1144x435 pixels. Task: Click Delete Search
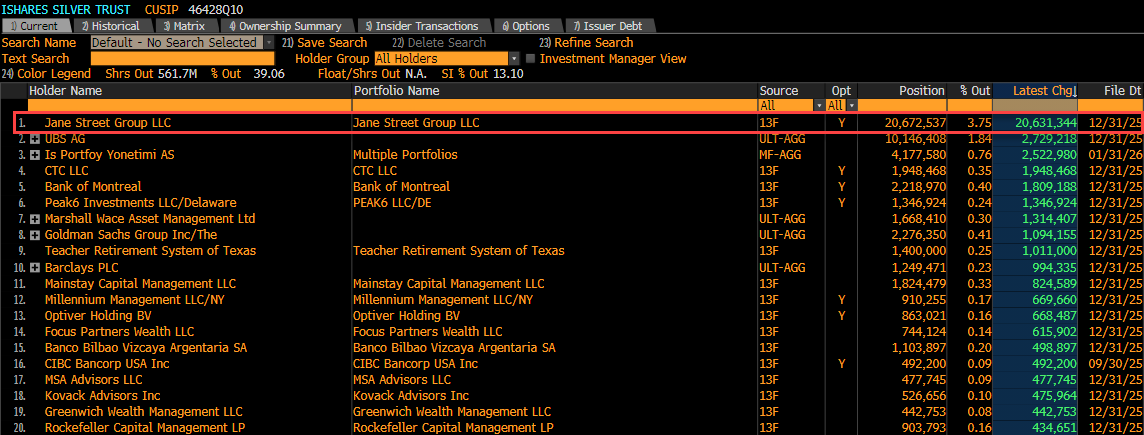click(438, 43)
